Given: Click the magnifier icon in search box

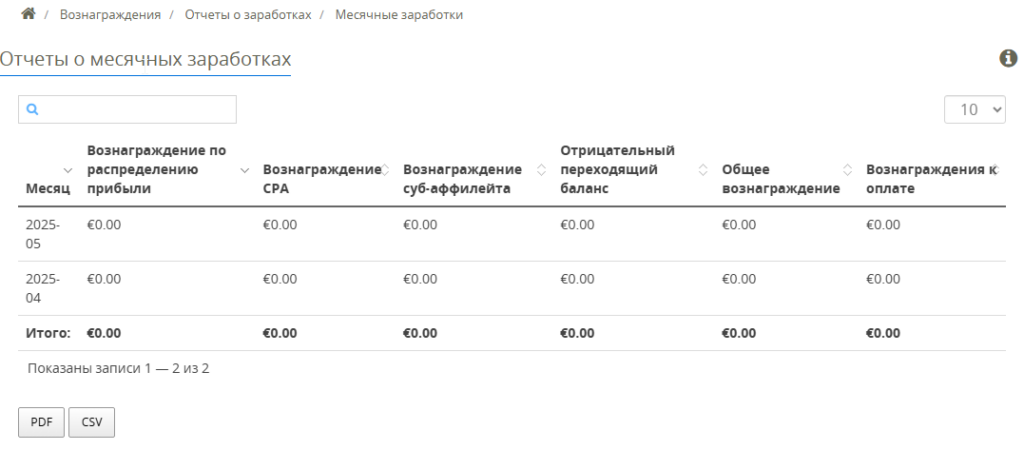Looking at the screenshot, I should pos(33,110).
